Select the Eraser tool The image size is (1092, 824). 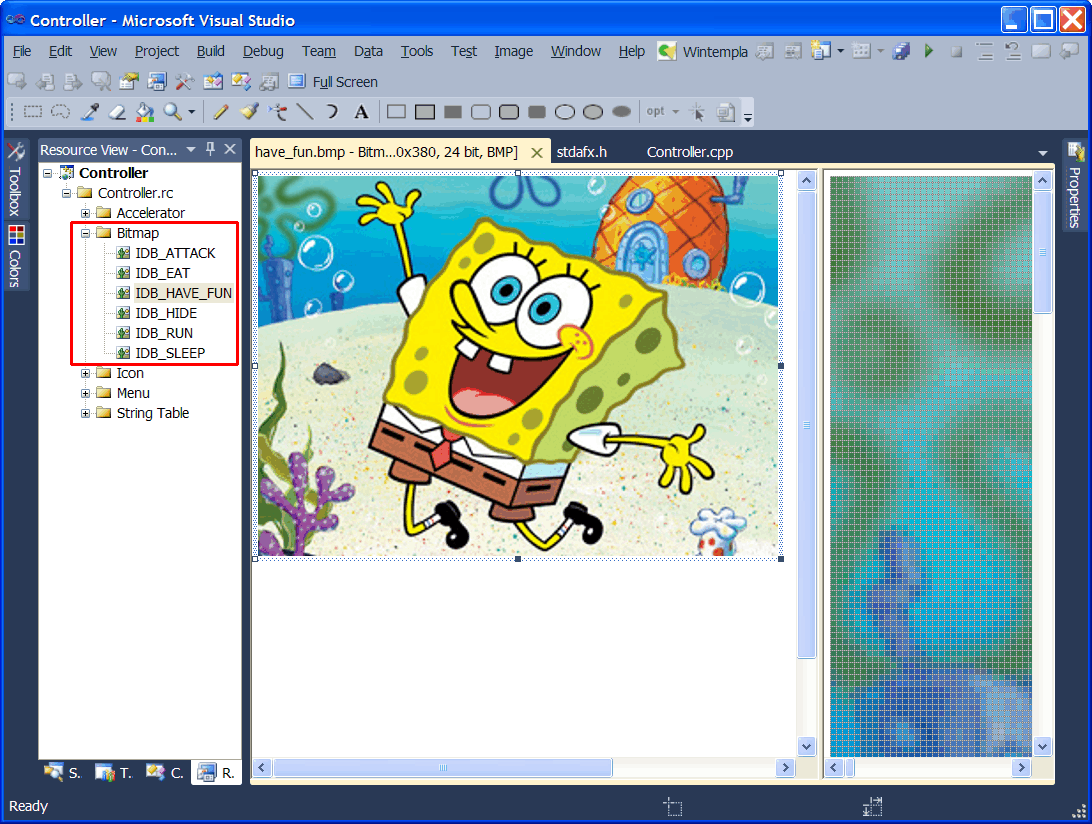point(117,111)
